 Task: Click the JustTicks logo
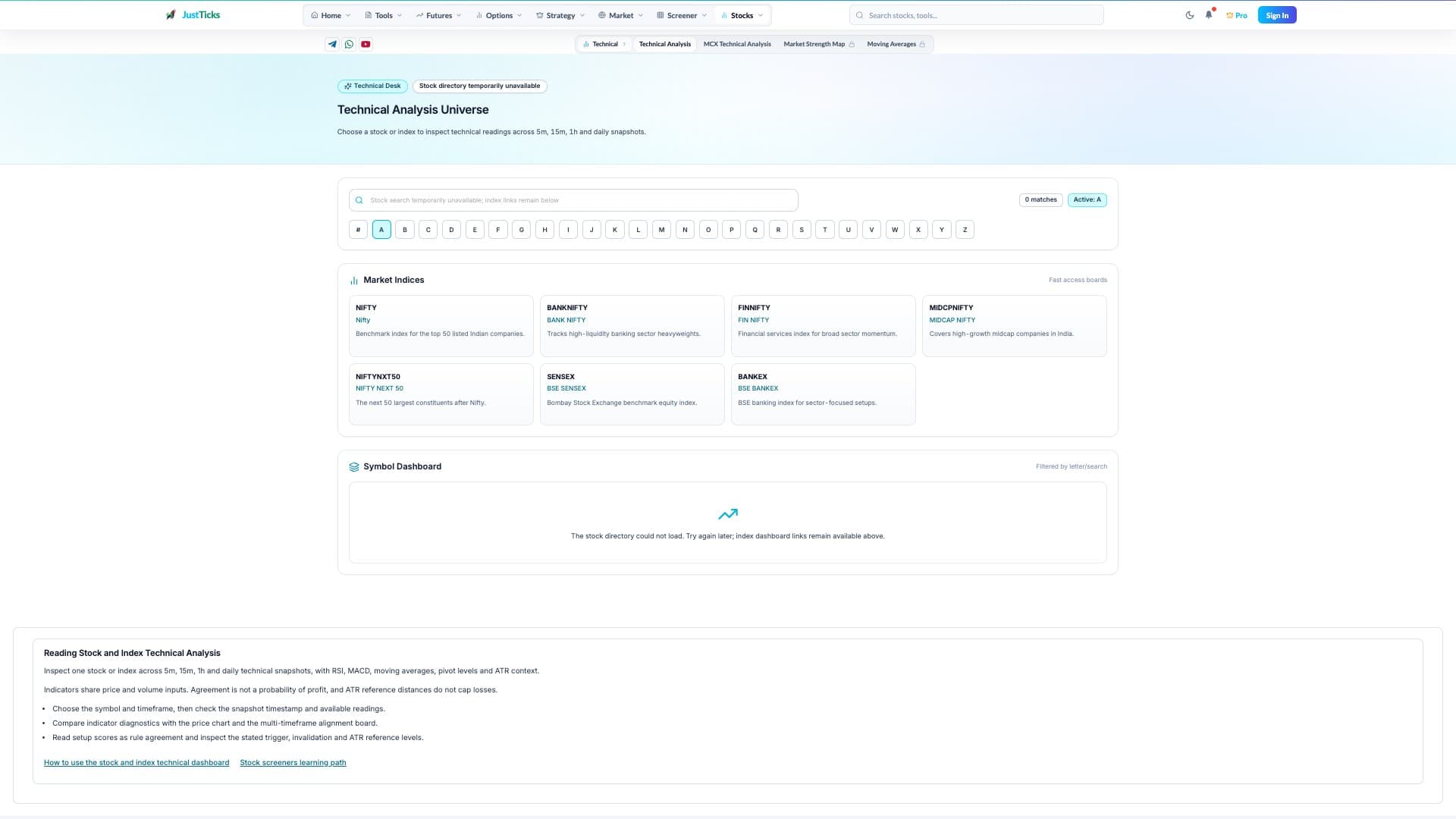coord(193,15)
